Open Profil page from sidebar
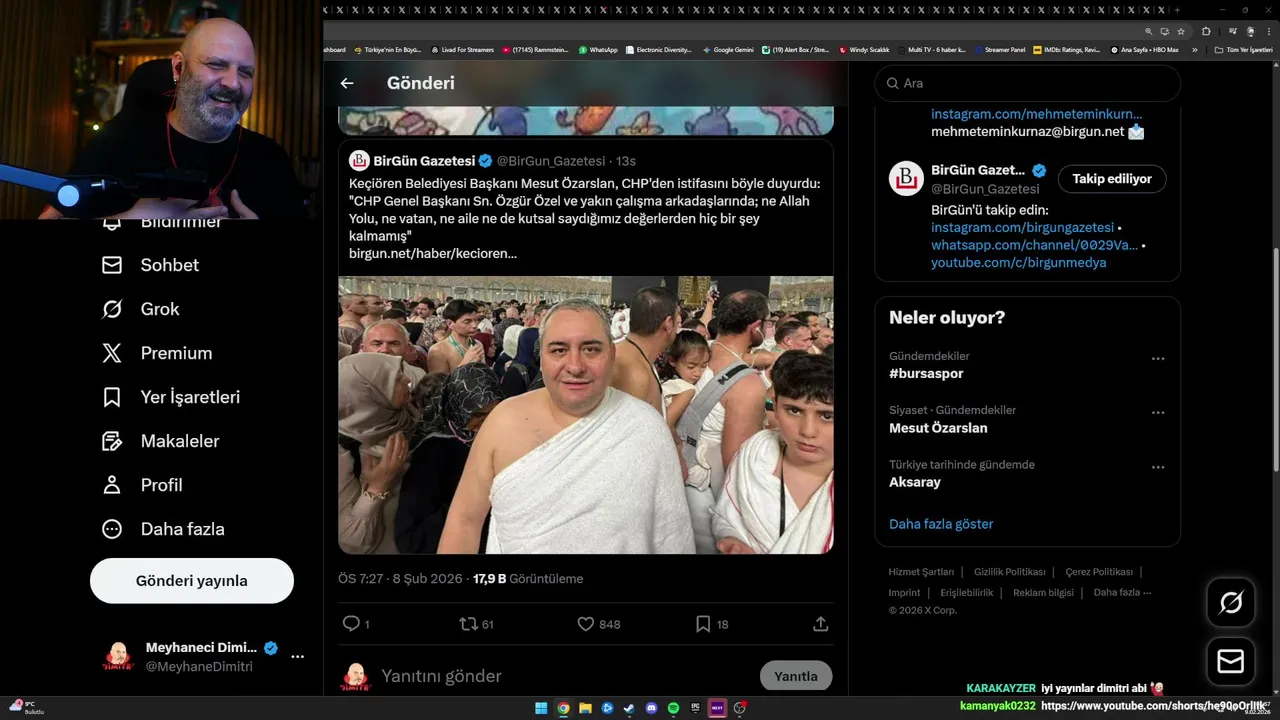This screenshot has height=720, width=1280. tap(142, 485)
